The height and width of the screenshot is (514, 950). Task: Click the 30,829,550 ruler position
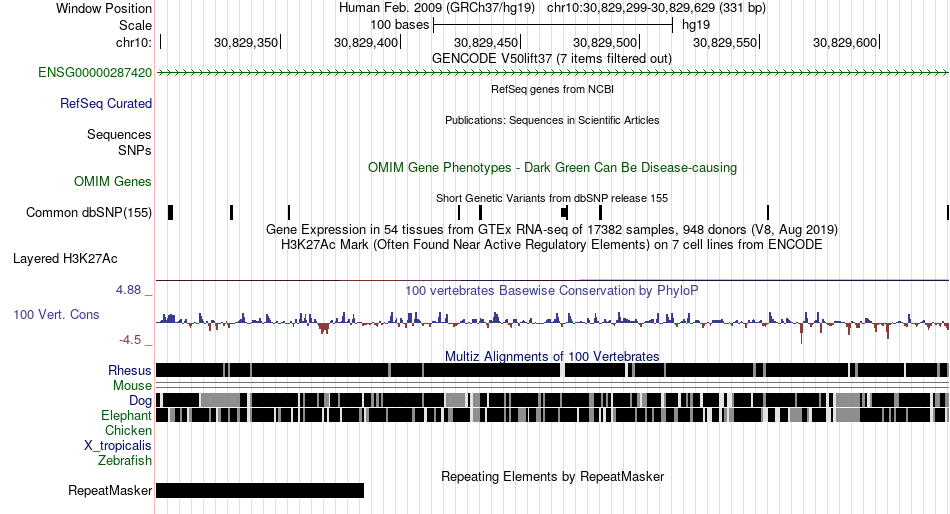725,42
